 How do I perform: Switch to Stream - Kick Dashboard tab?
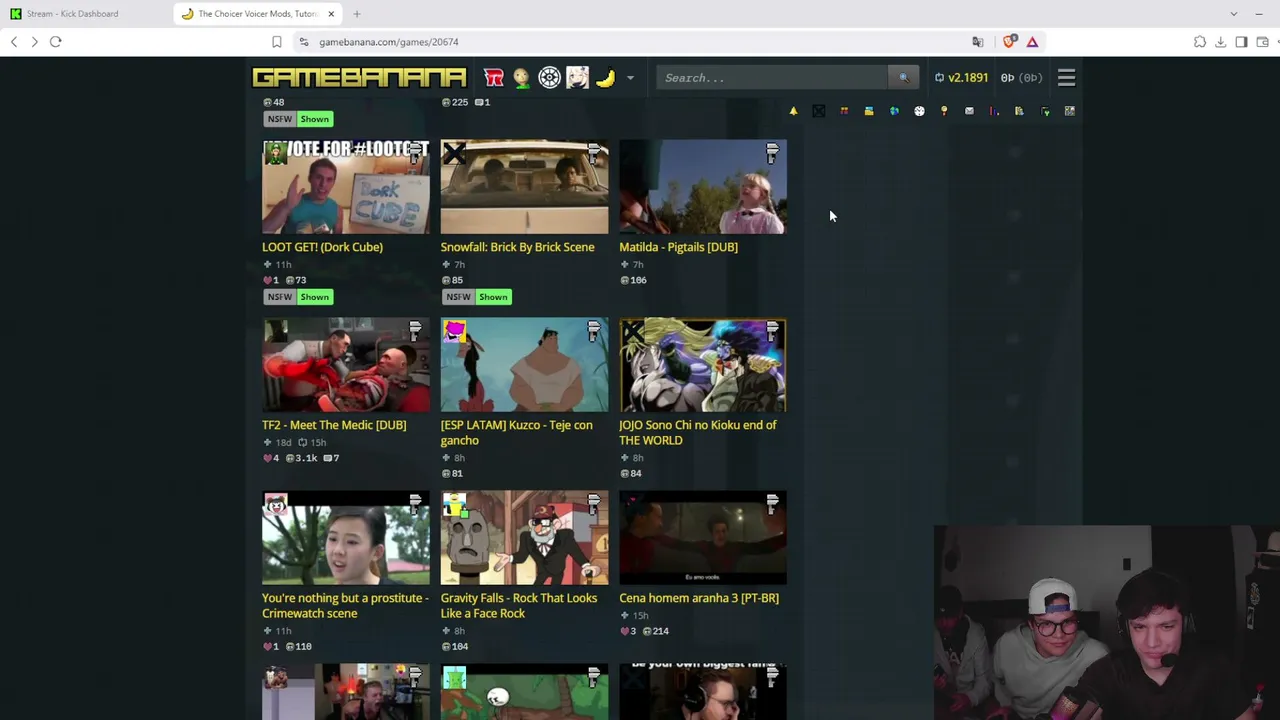84,14
